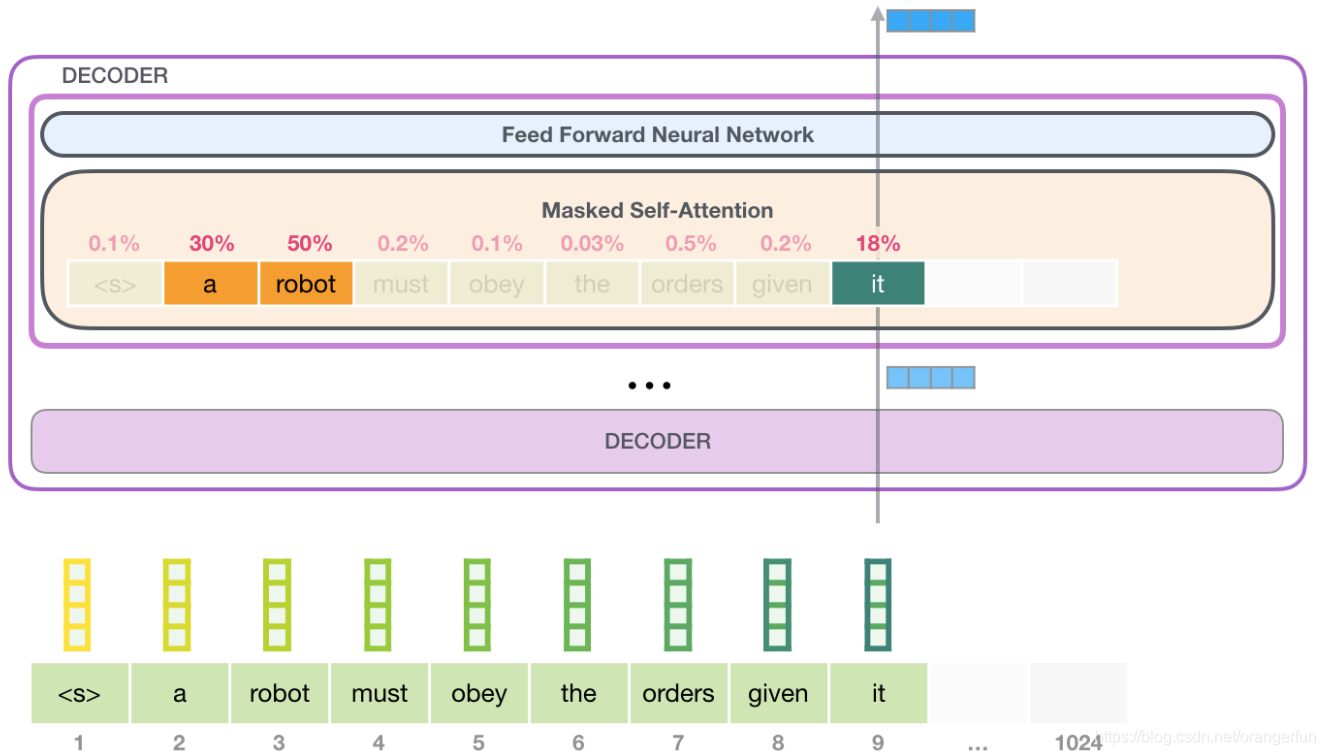Click the embedding vector above the 'robot' input
Viewport: 1325px width, 755px height.
pos(278,605)
